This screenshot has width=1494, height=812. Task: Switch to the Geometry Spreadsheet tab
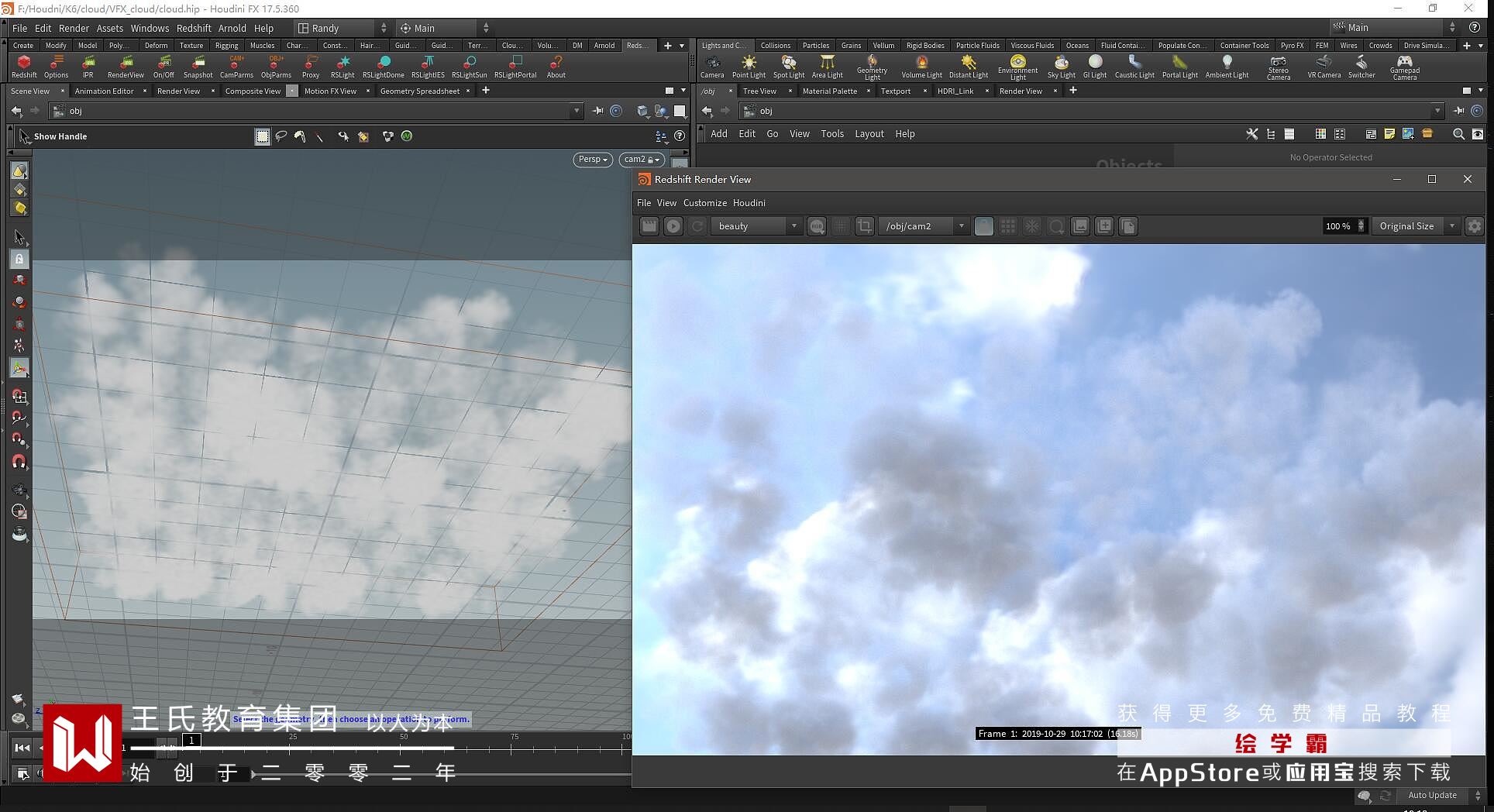(x=420, y=91)
